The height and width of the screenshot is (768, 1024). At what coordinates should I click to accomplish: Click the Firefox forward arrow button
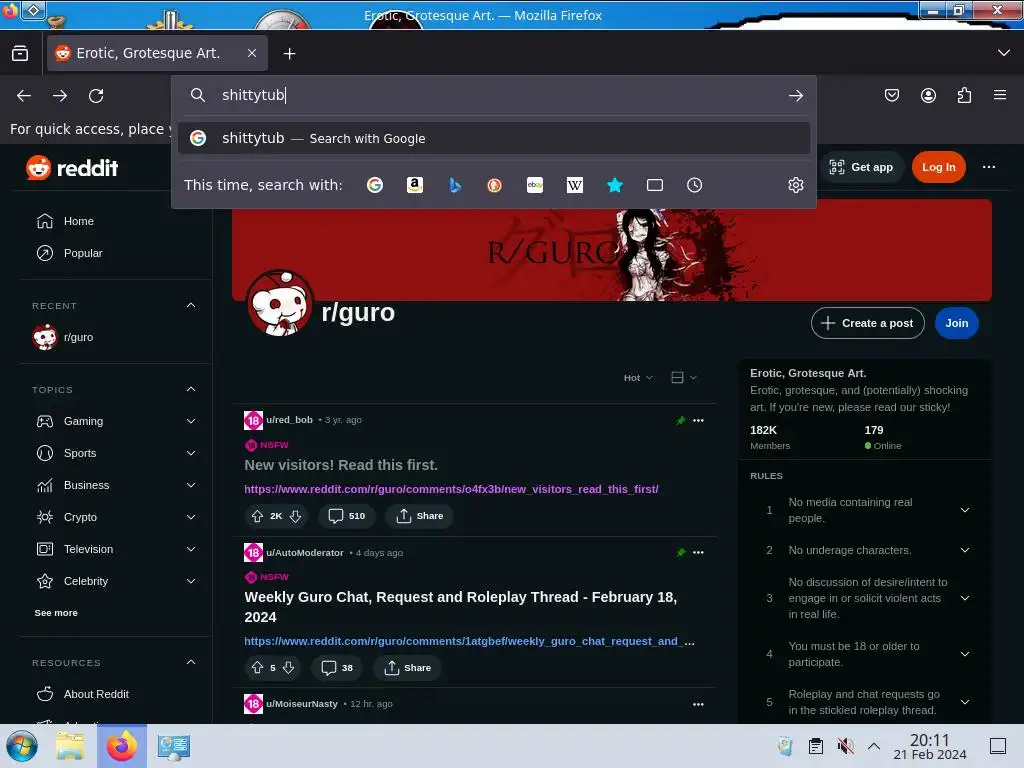coord(60,95)
